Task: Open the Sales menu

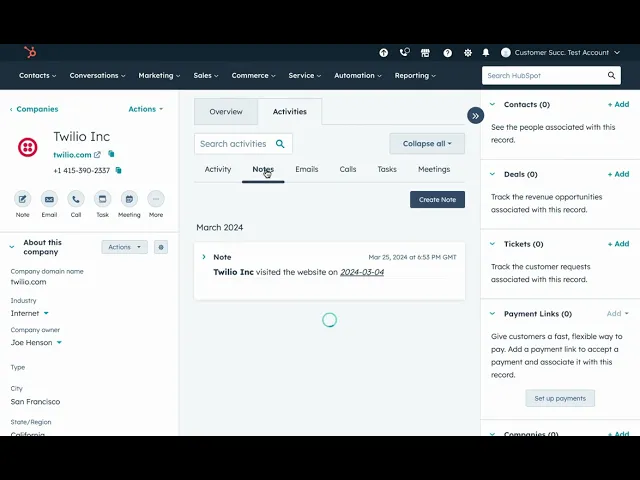Action: [206, 76]
